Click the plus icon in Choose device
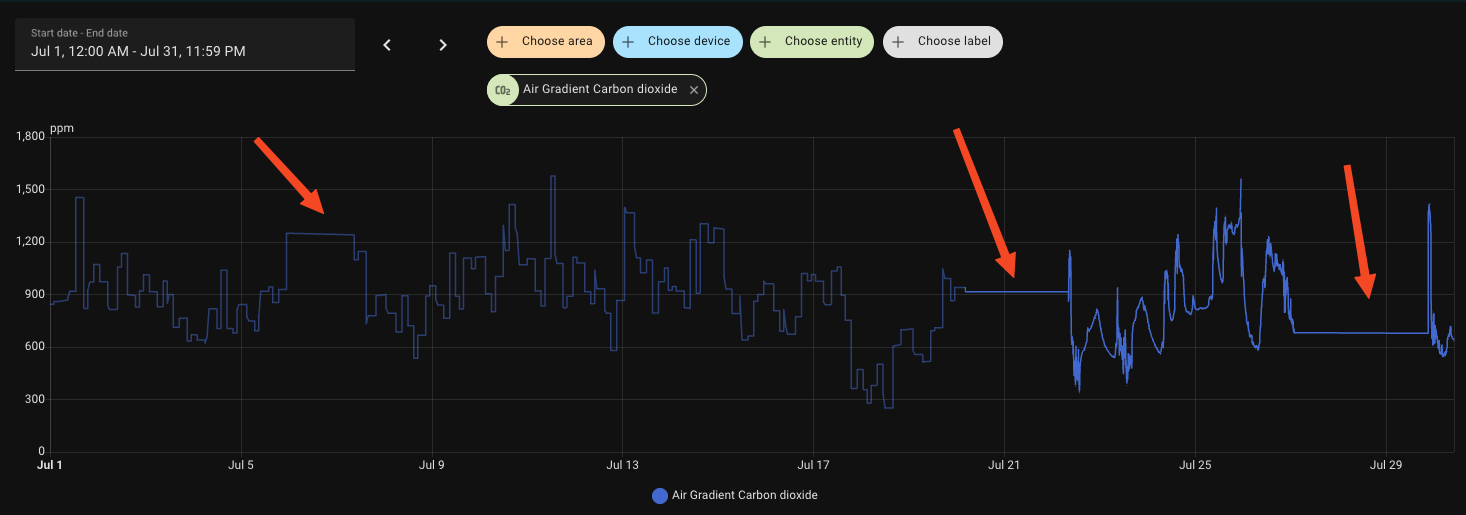Image resolution: width=1466 pixels, height=515 pixels. 629,42
